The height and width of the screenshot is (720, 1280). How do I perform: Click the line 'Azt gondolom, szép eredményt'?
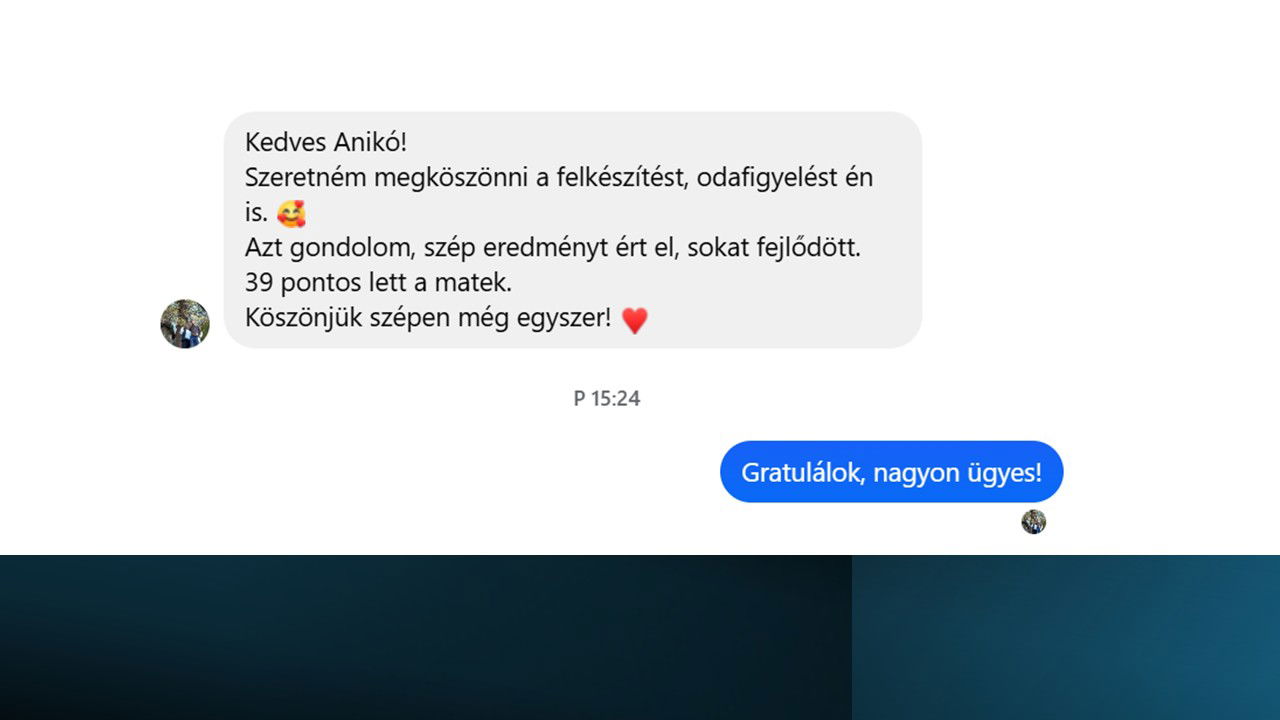point(553,248)
